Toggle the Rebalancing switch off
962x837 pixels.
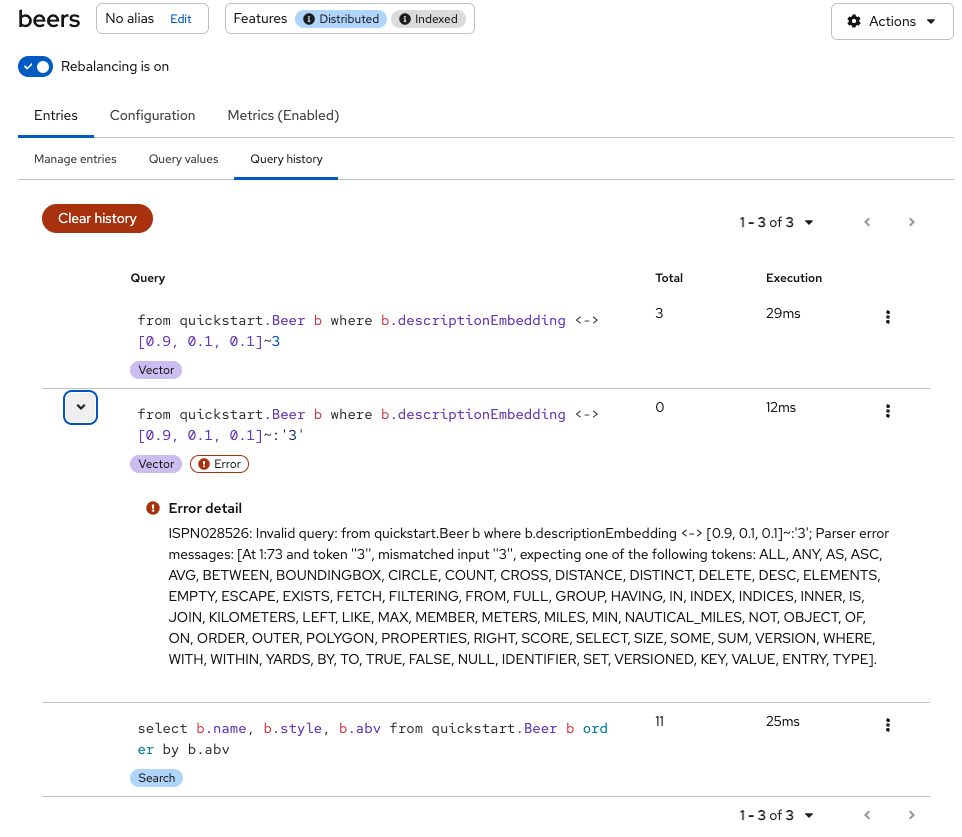tap(36, 66)
